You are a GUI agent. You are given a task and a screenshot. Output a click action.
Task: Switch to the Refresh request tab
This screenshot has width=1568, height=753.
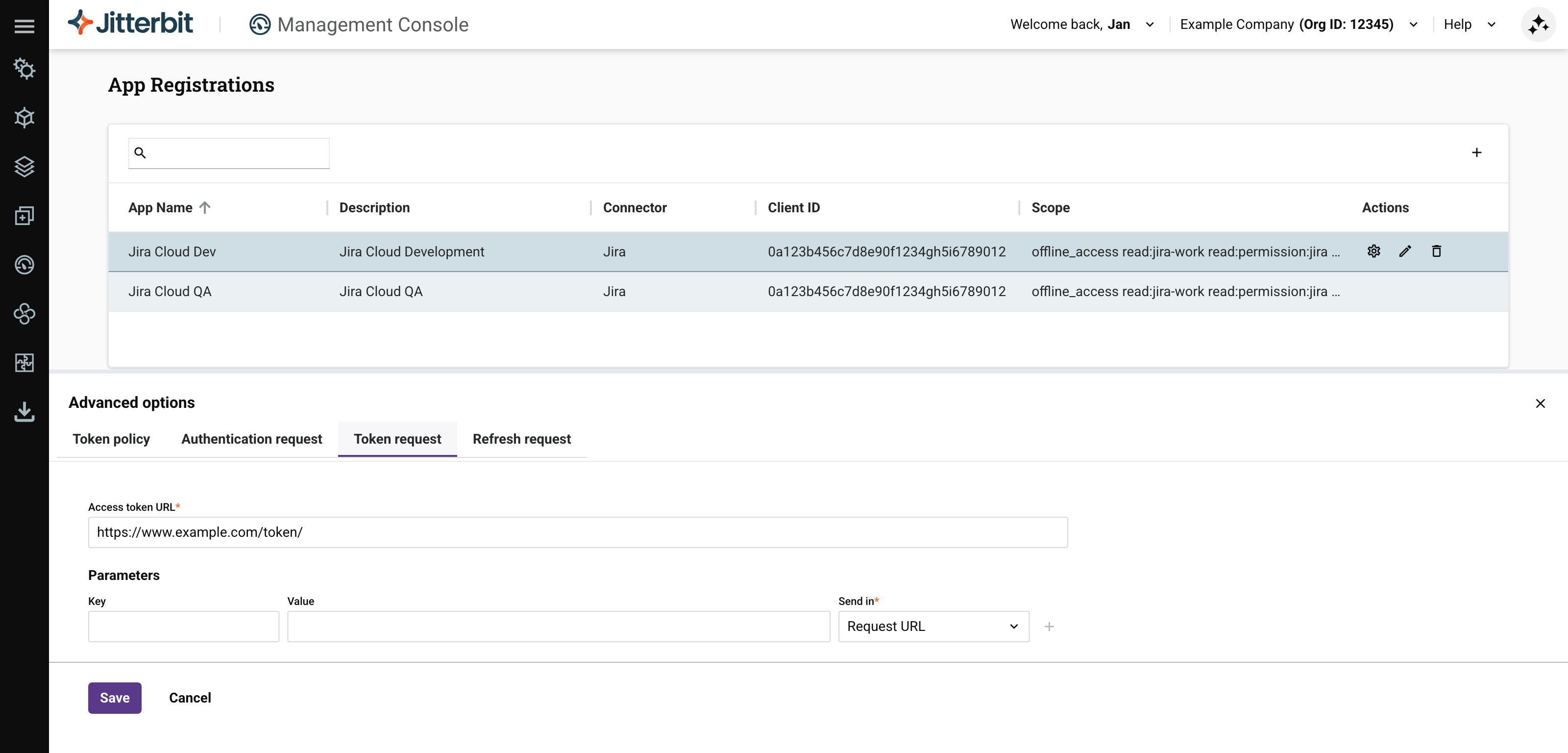522,439
